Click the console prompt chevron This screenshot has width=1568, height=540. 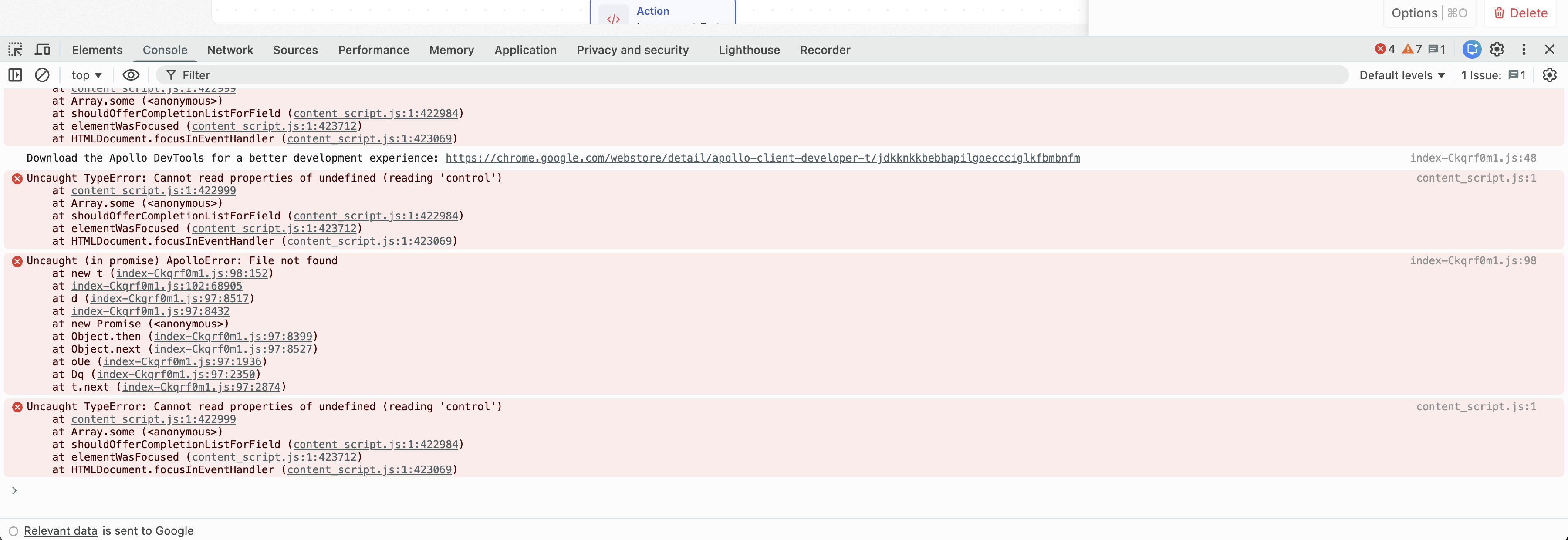14,491
